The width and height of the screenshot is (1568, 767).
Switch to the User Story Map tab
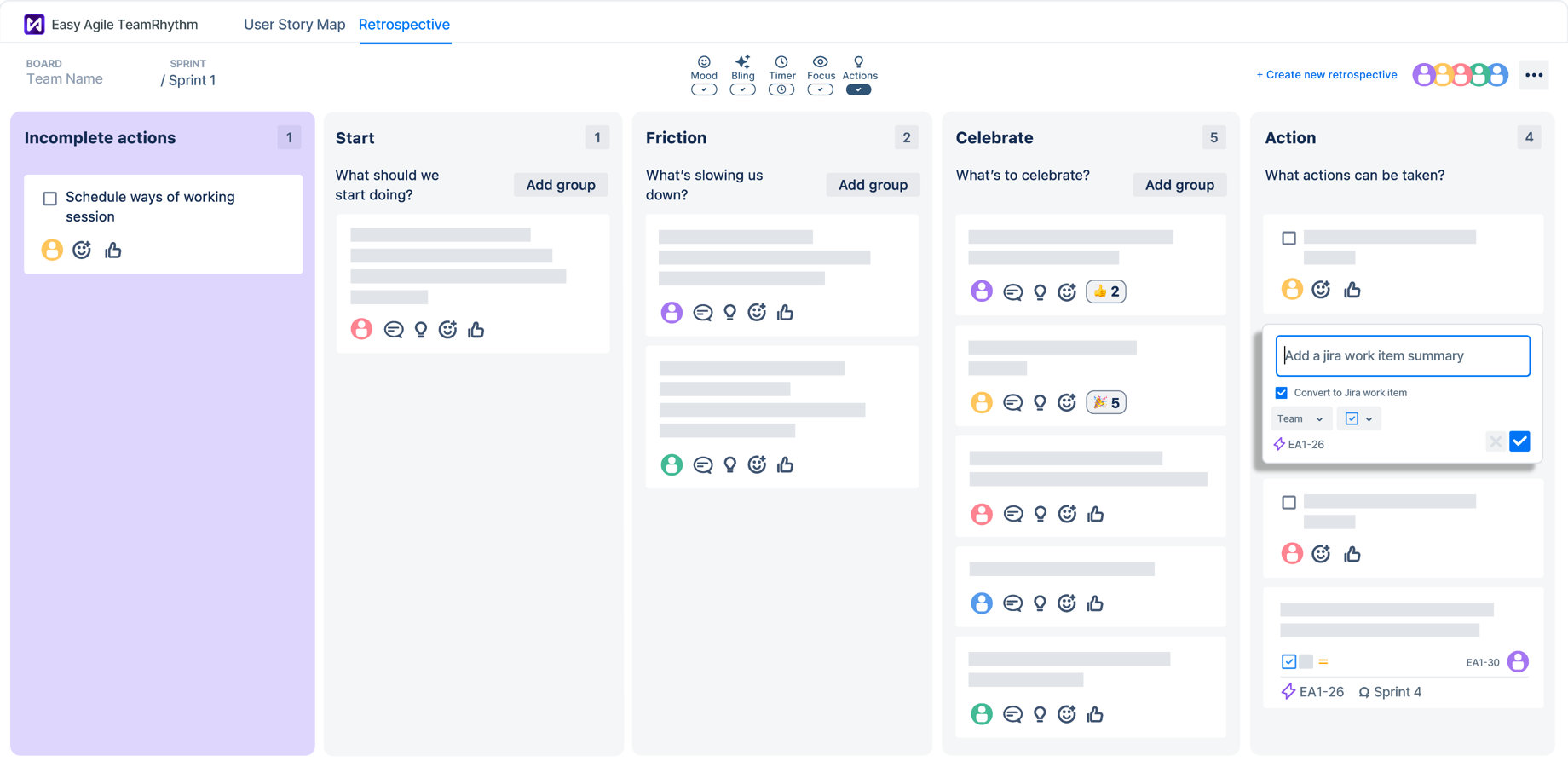pos(294,25)
